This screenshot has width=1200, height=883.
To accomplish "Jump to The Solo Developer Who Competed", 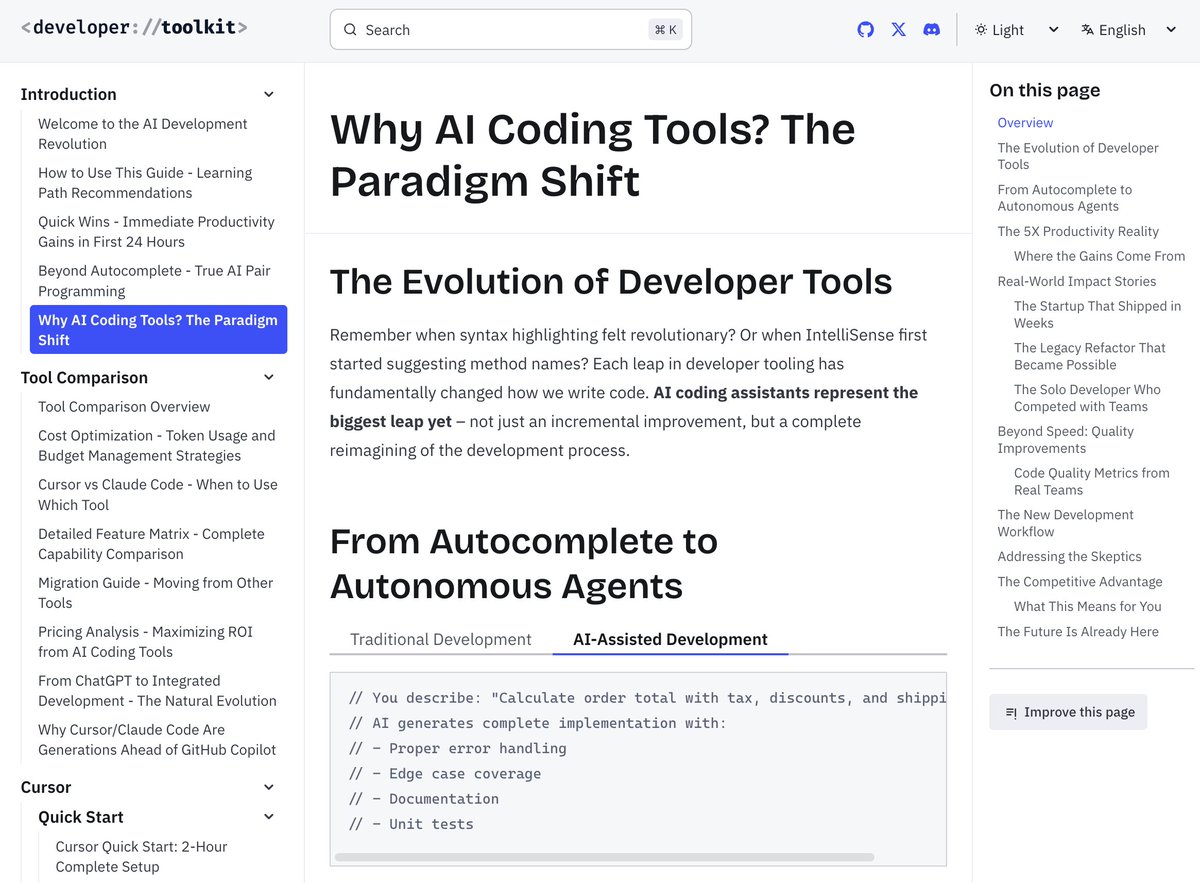I will (x=1087, y=398).
